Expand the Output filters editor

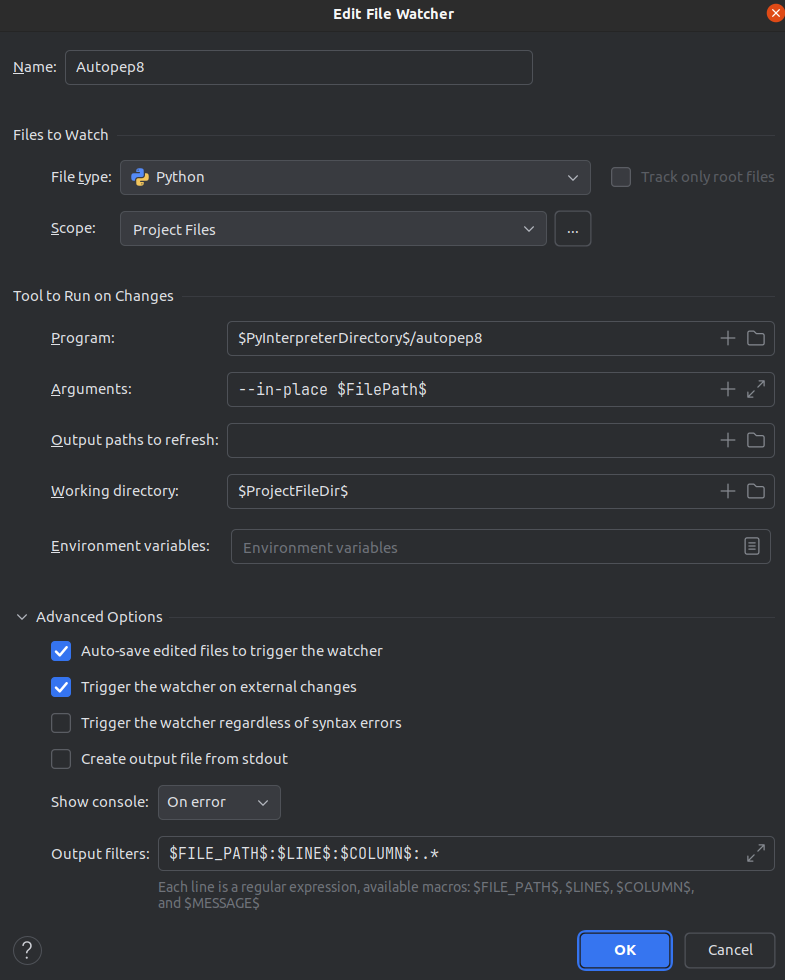[756, 853]
